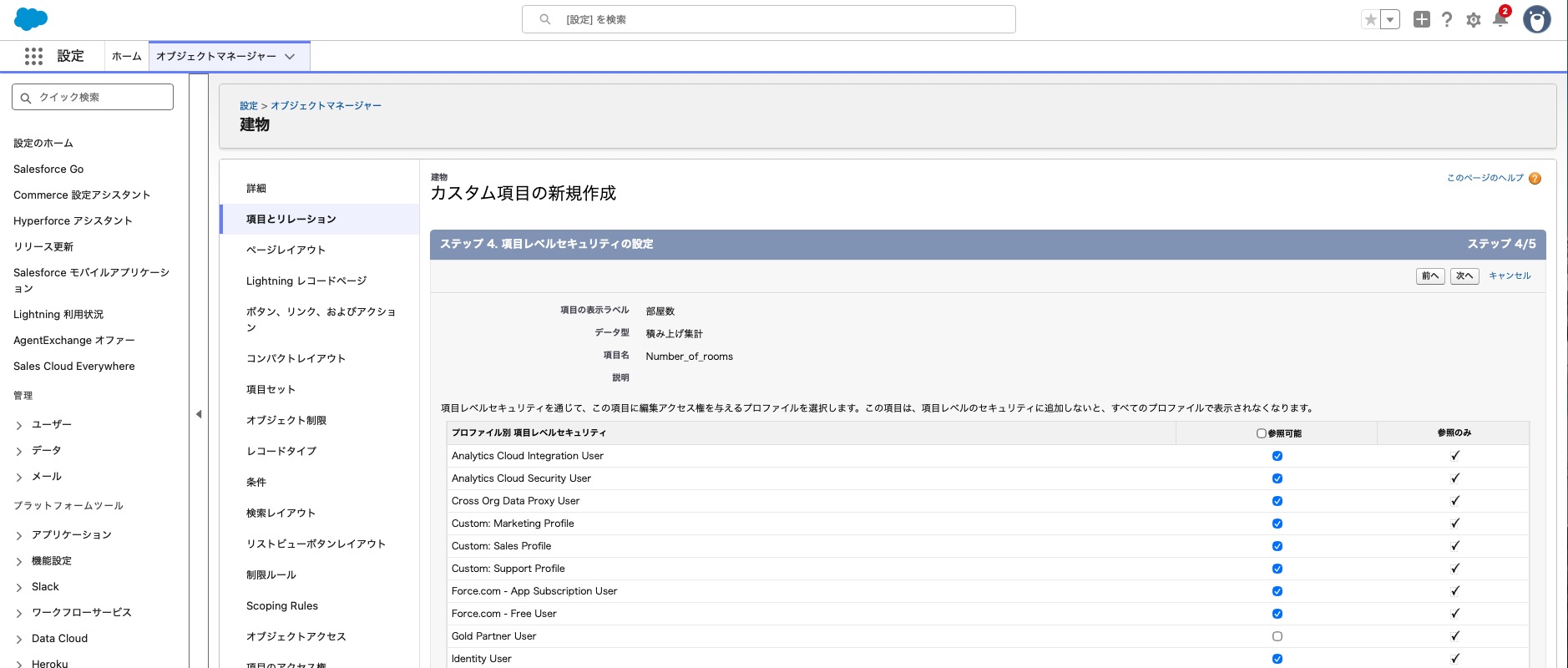
Task: Uncheck visibility for Cross Org Data Proxy User
Action: [1277, 501]
